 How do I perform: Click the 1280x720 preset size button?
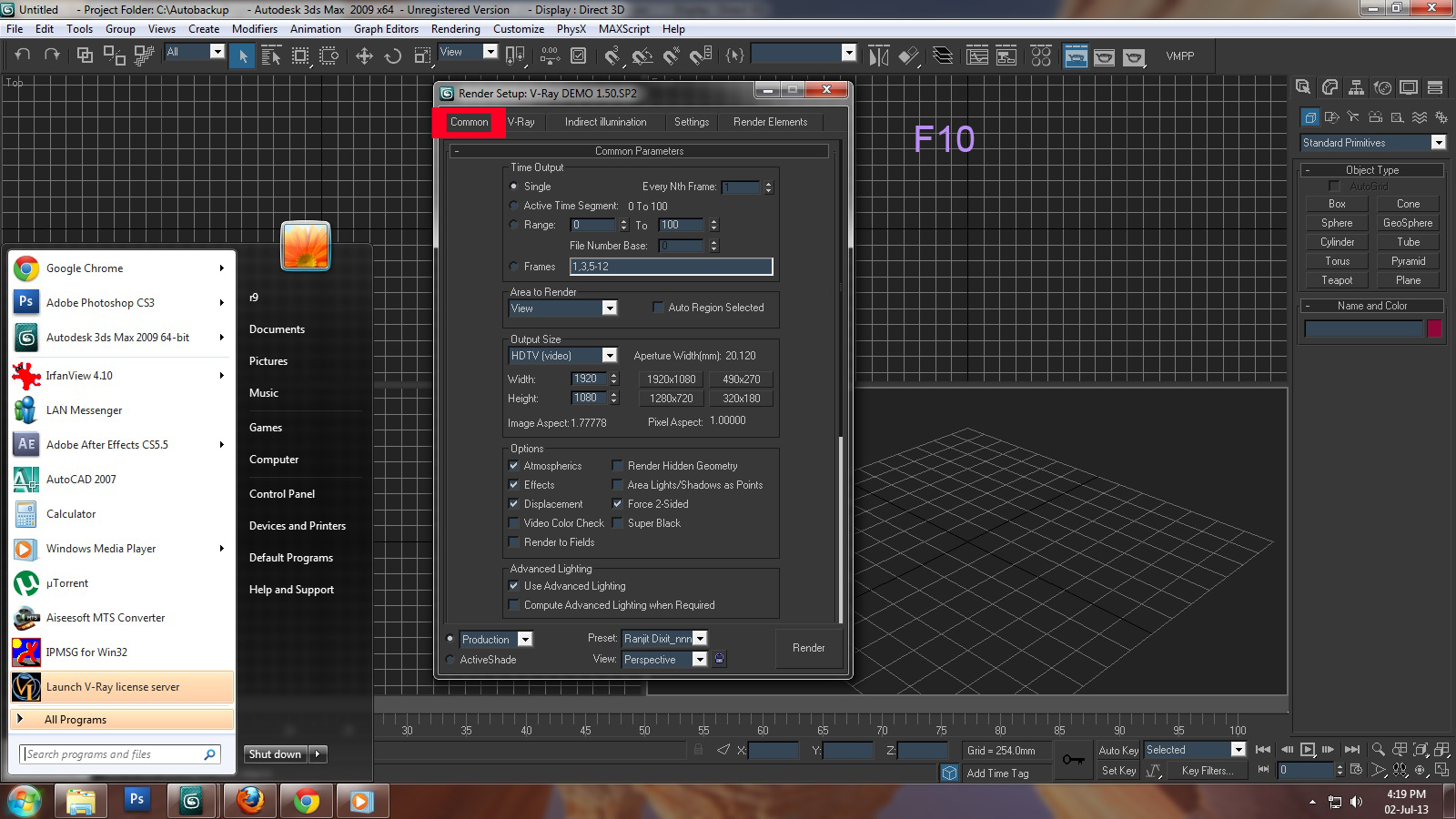point(671,399)
